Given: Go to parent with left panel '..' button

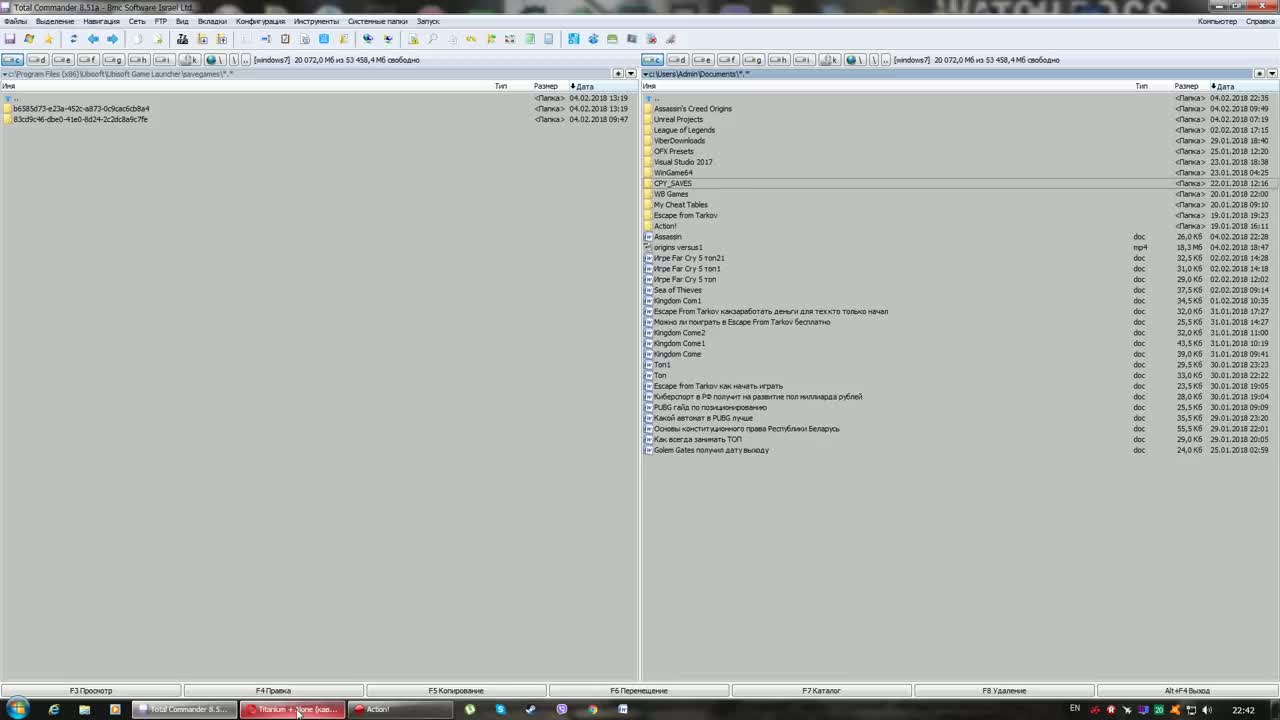Looking at the screenshot, I should coord(244,60).
